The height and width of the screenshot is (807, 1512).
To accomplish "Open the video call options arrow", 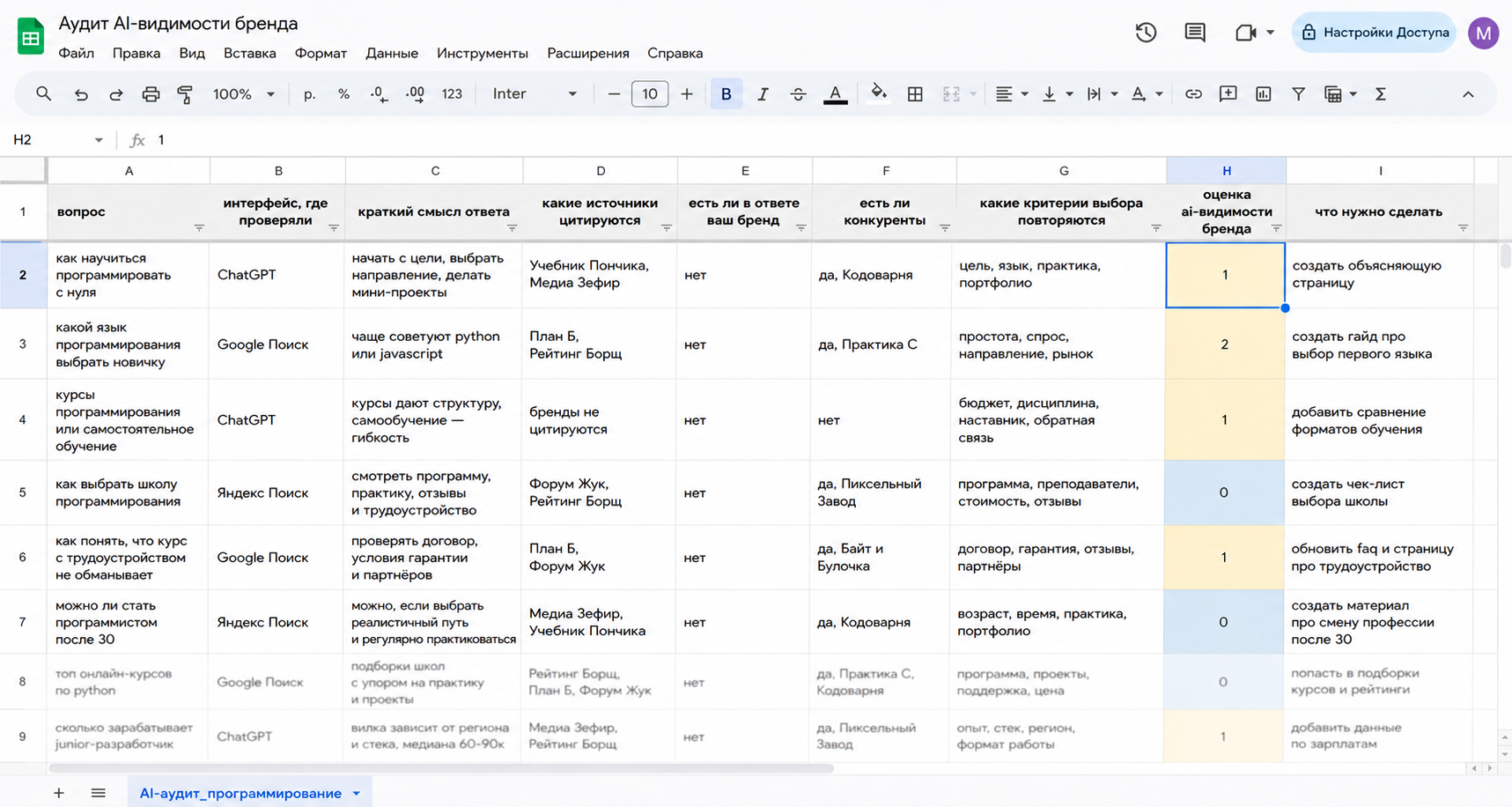I will pos(1270,33).
